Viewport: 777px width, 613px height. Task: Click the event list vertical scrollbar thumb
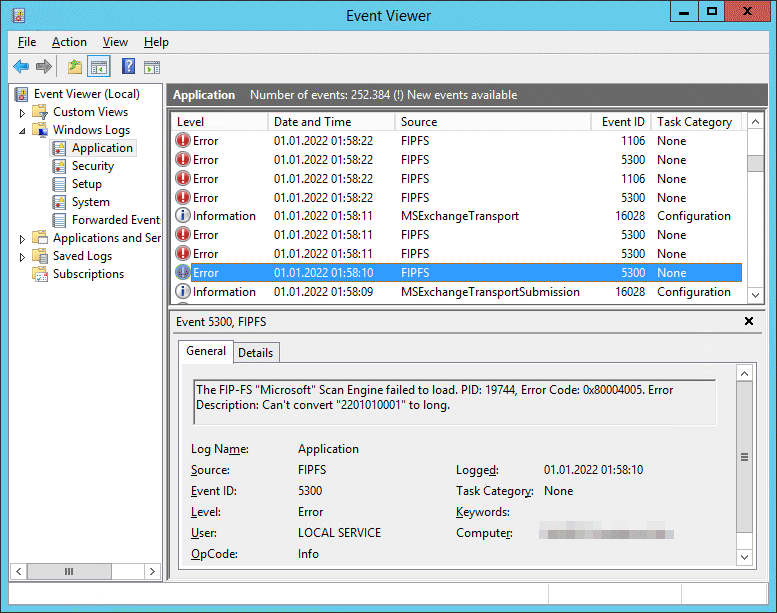[x=755, y=163]
